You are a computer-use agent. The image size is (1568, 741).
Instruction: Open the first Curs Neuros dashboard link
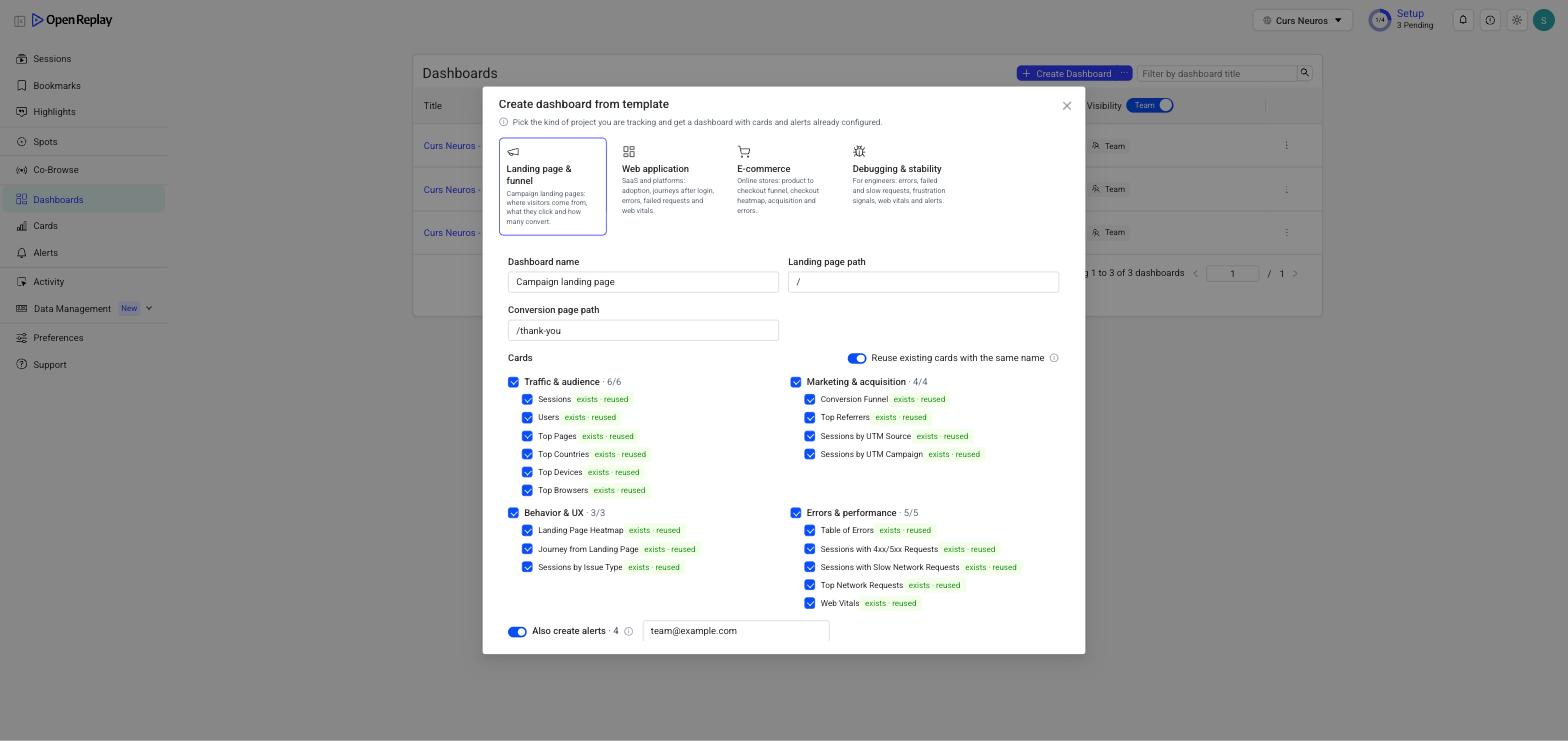[x=451, y=146]
